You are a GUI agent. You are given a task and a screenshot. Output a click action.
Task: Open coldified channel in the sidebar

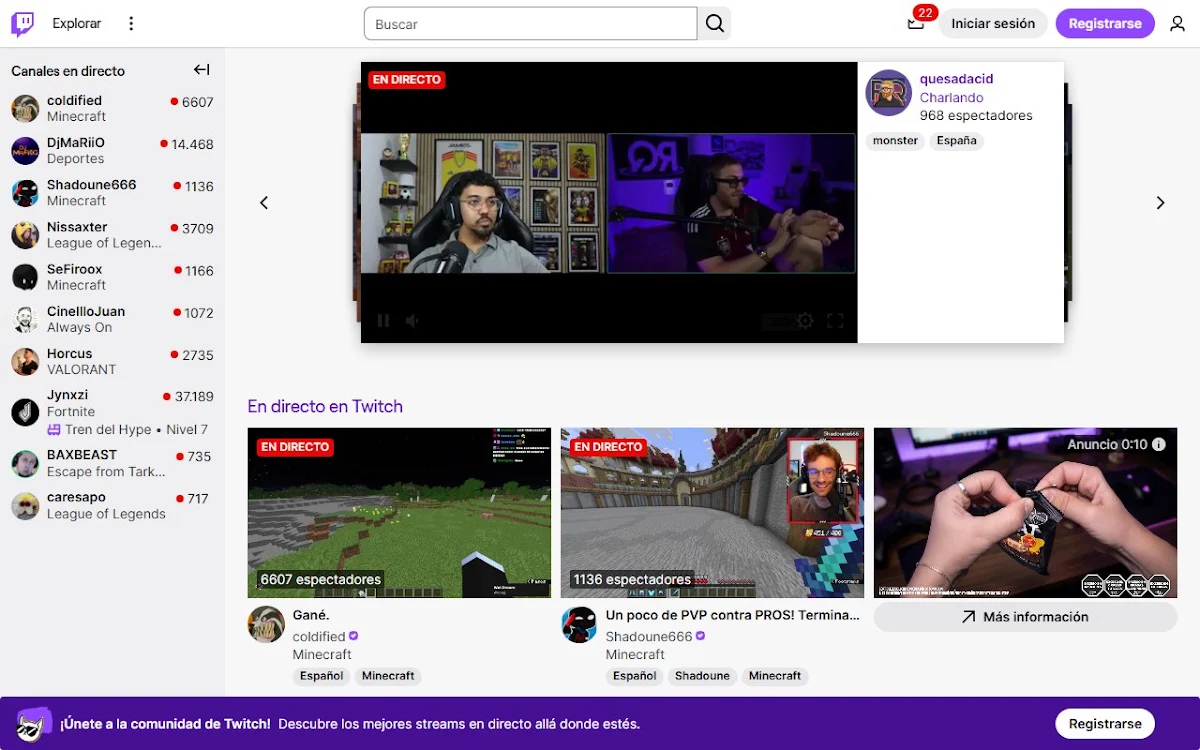(112, 108)
